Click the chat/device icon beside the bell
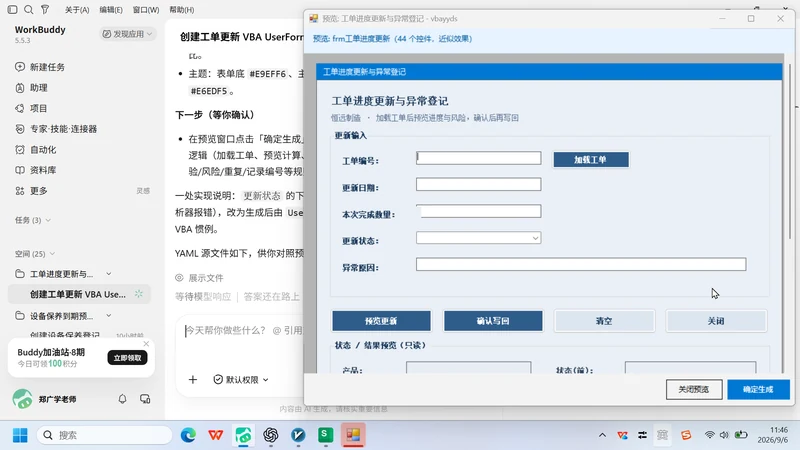The image size is (800, 450). (145, 398)
